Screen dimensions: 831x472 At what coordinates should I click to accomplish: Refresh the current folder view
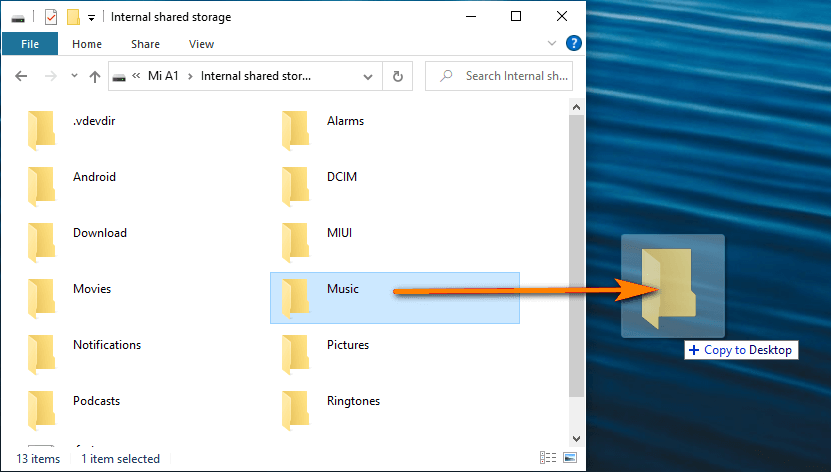pyautogui.click(x=397, y=76)
